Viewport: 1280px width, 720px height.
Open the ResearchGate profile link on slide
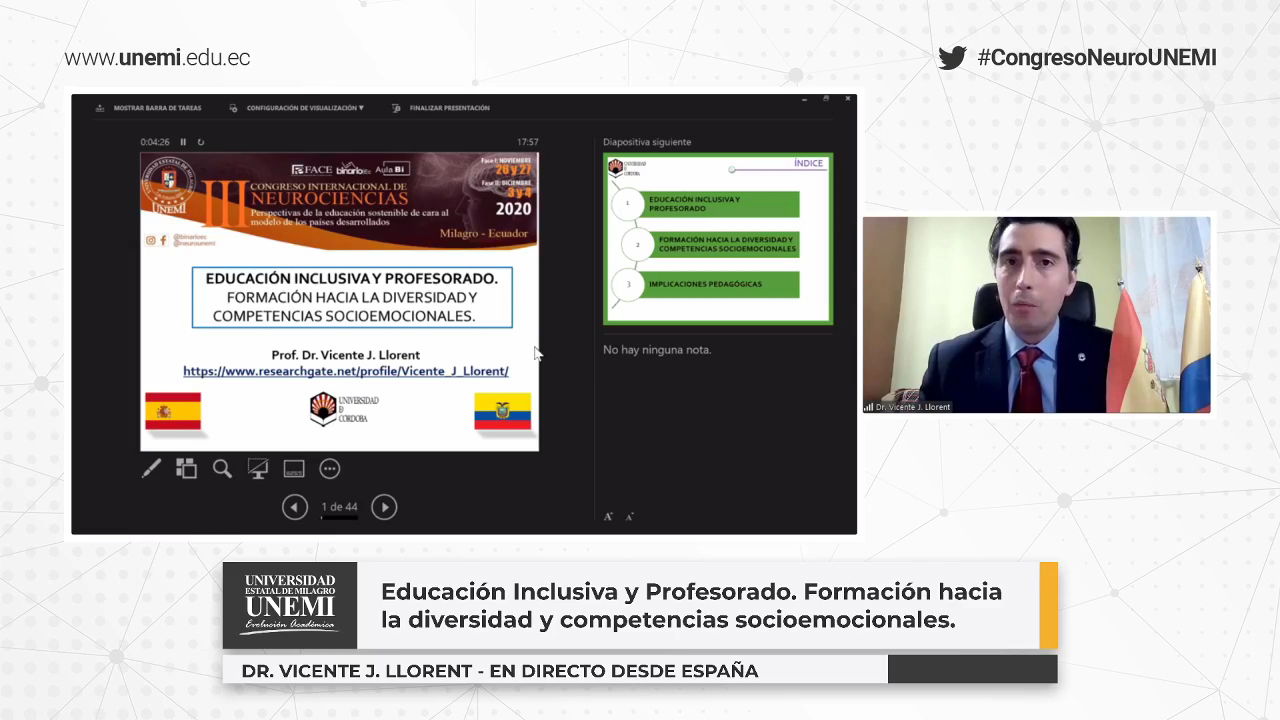click(345, 371)
